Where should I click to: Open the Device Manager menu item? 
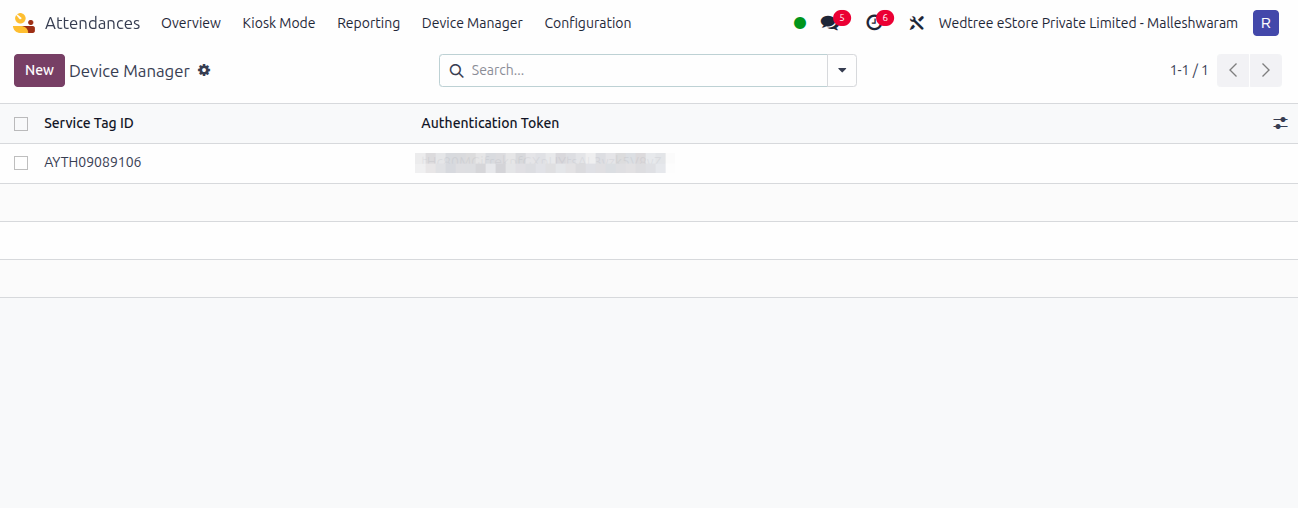pos(472,23)
